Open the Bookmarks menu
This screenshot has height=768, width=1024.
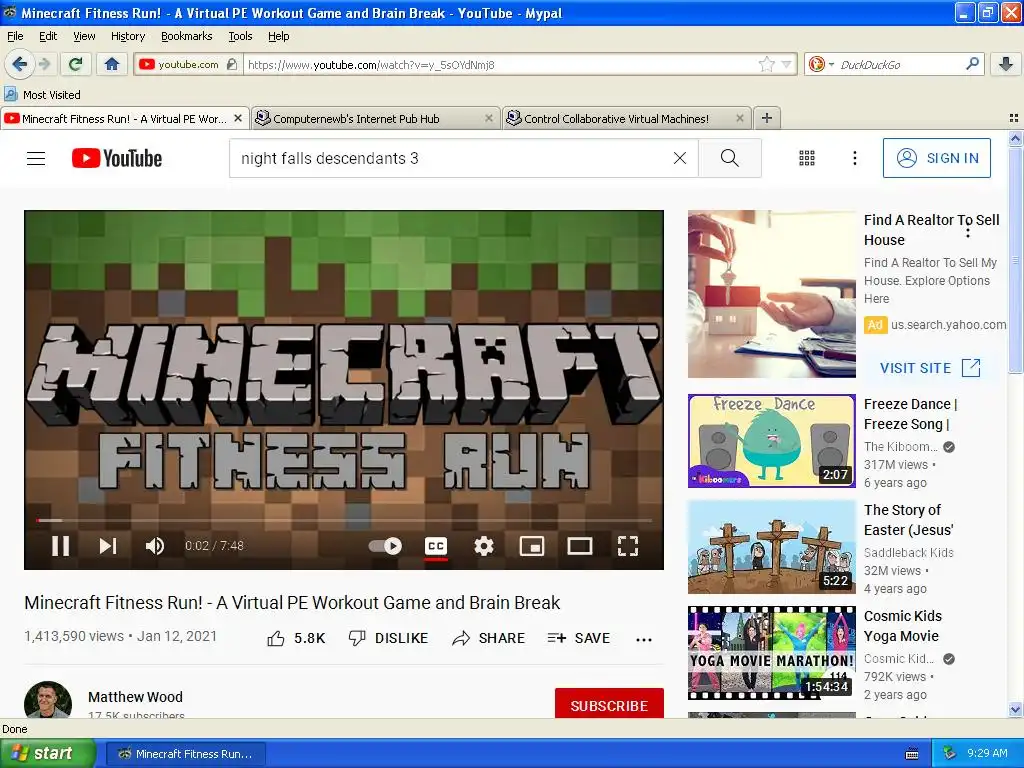click(186, 36)
